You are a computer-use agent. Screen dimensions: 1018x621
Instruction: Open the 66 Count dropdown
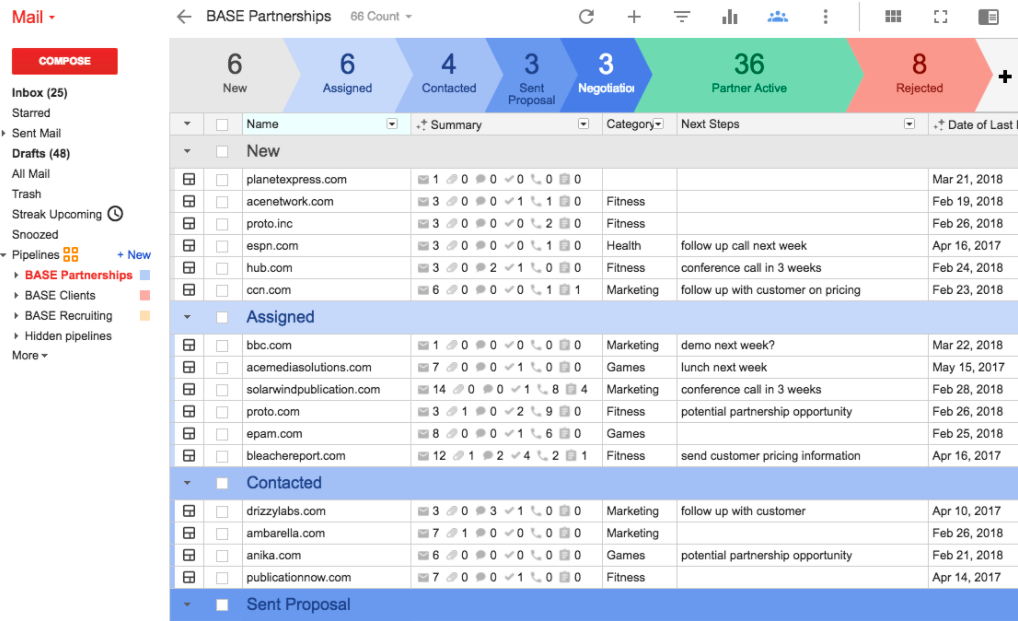click(x=381, y=16)
